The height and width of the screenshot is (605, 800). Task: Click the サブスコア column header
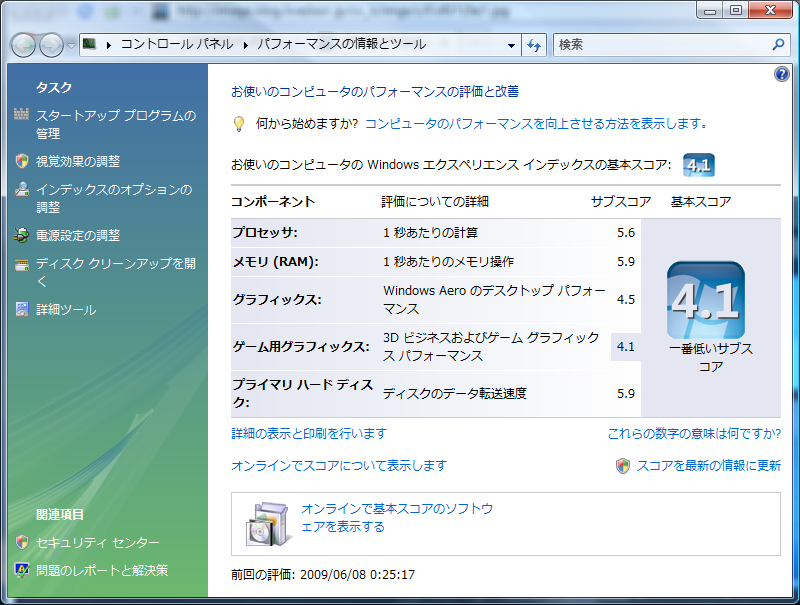[620, 201]
